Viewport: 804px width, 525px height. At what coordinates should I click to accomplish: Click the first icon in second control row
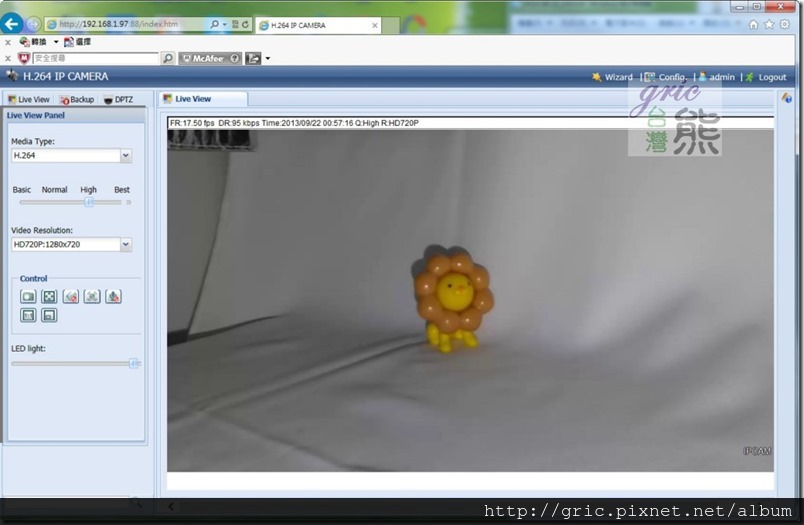click(x=28, y=315)
